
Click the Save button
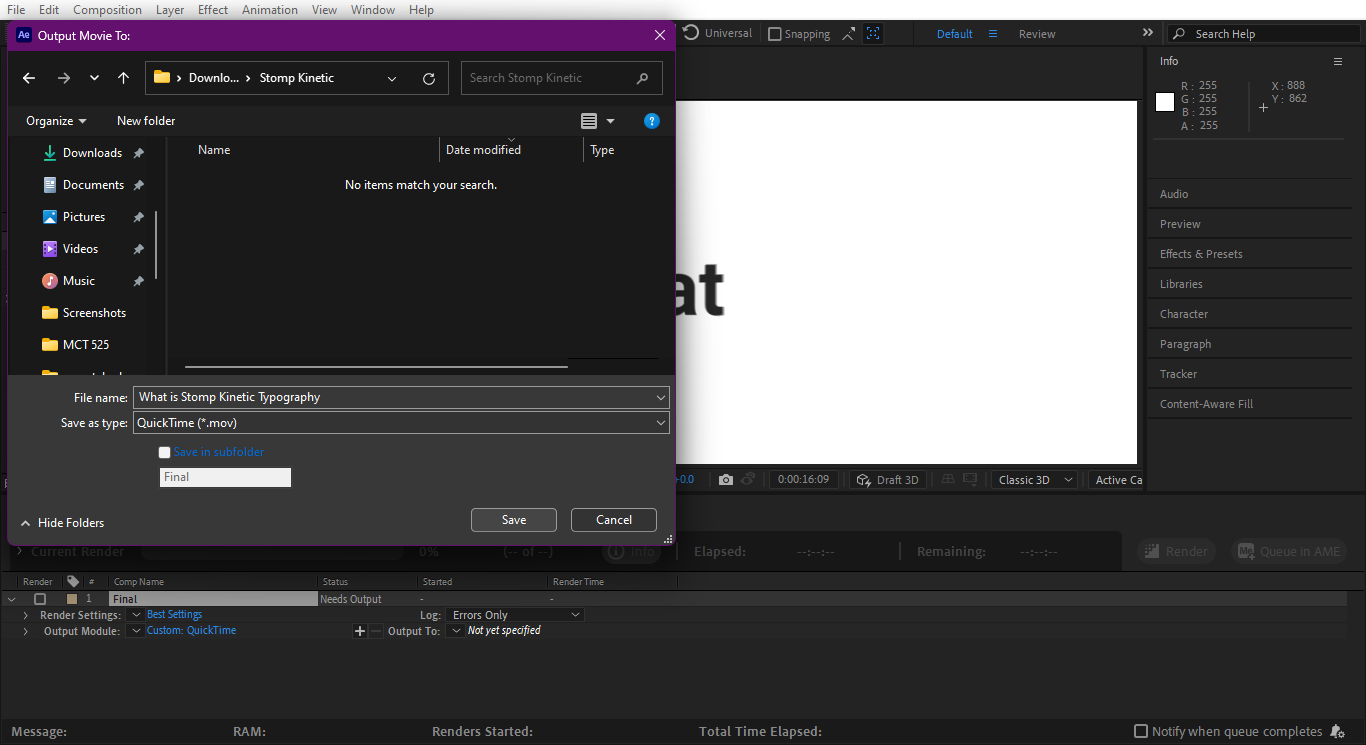tap(514, 520)
